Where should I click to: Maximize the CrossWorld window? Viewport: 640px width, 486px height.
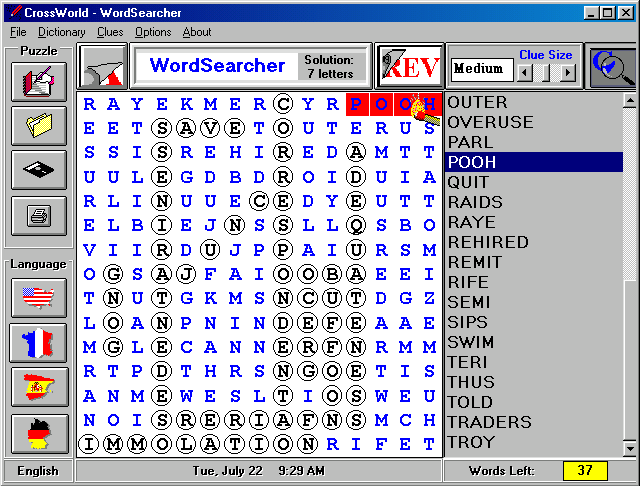click(607, 13)
